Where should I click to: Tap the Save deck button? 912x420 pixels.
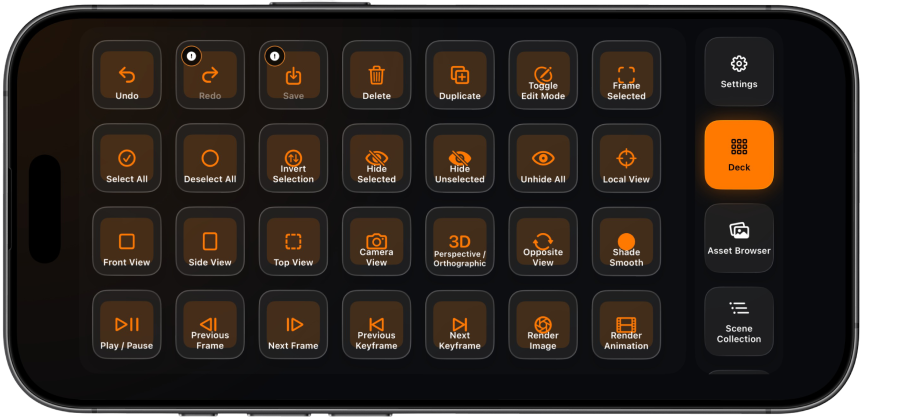point(293,74)
